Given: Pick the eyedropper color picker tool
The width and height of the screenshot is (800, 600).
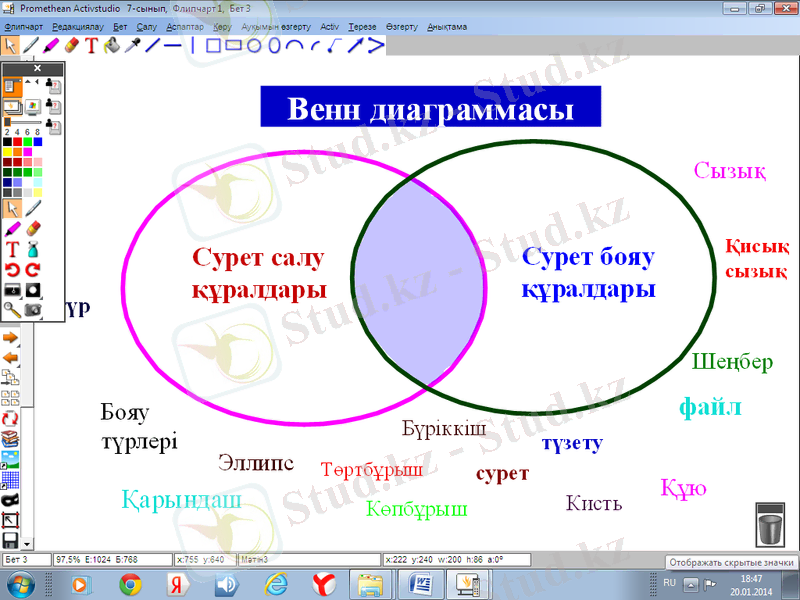Looking at the screenshot, I should [x=130, y=45].
